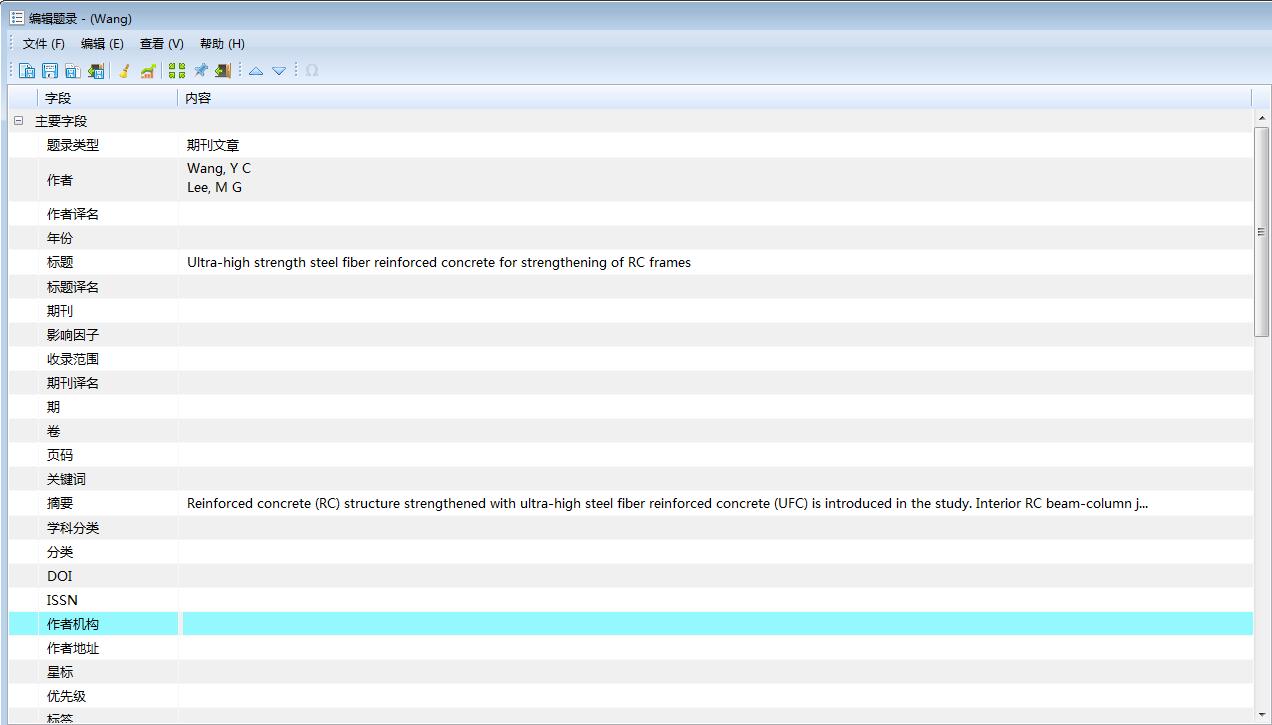Click the green arrow update icon
This screenshot has height=725, width=1272.
coord(148,71)
